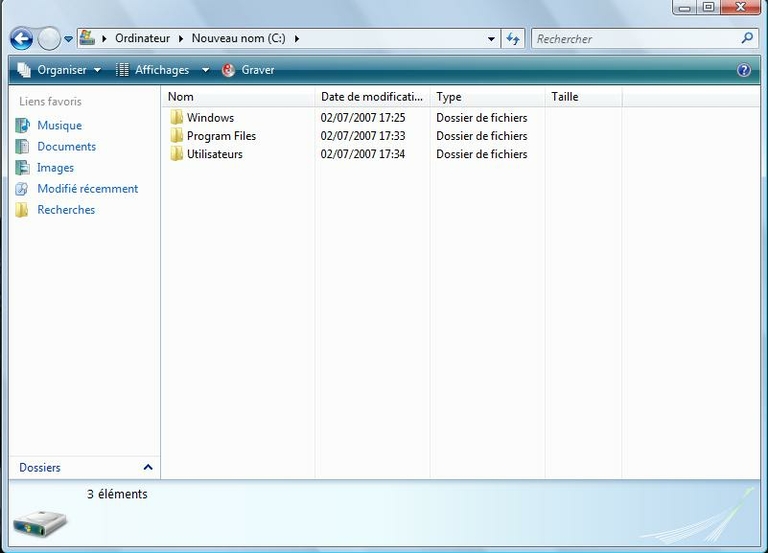Minimize the Explorer window
The width and height of the screenshot is (768, 553).
tap(685, 7)
